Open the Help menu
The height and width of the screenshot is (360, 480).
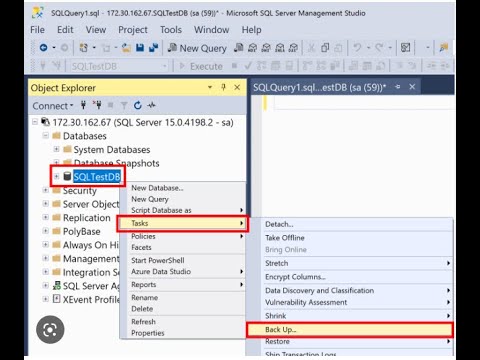[251, 30]
